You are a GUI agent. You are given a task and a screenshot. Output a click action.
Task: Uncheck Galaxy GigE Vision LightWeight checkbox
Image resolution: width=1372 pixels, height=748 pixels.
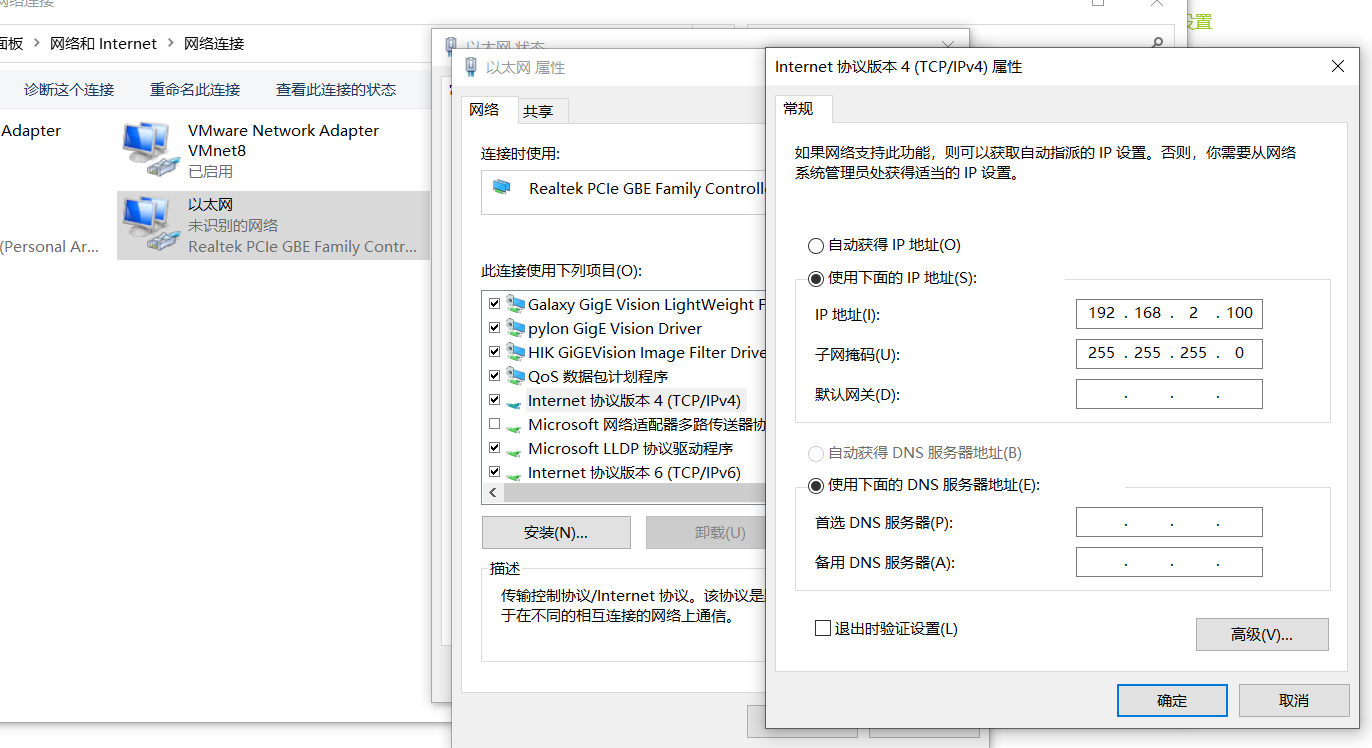494,303
